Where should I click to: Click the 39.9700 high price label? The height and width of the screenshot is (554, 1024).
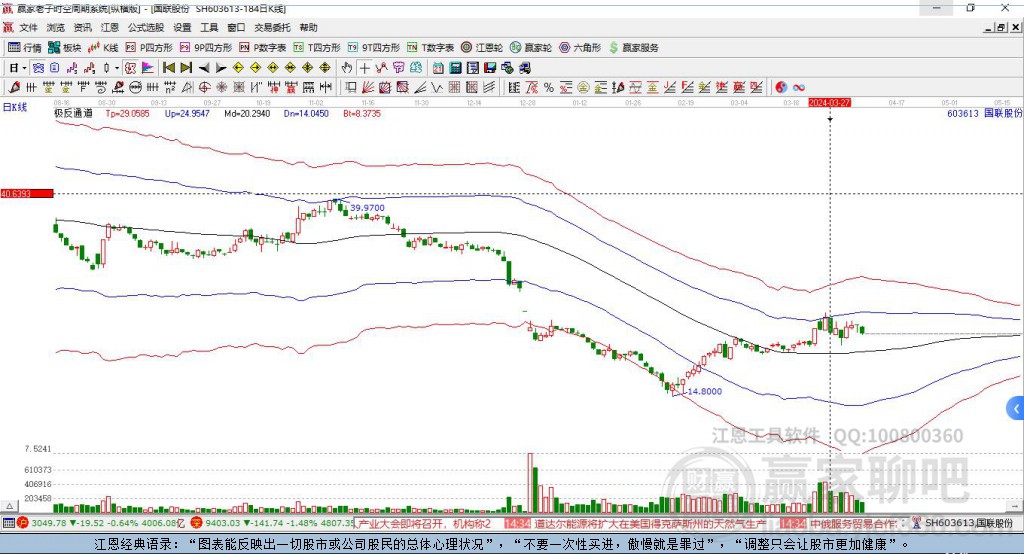coord(368,208)
